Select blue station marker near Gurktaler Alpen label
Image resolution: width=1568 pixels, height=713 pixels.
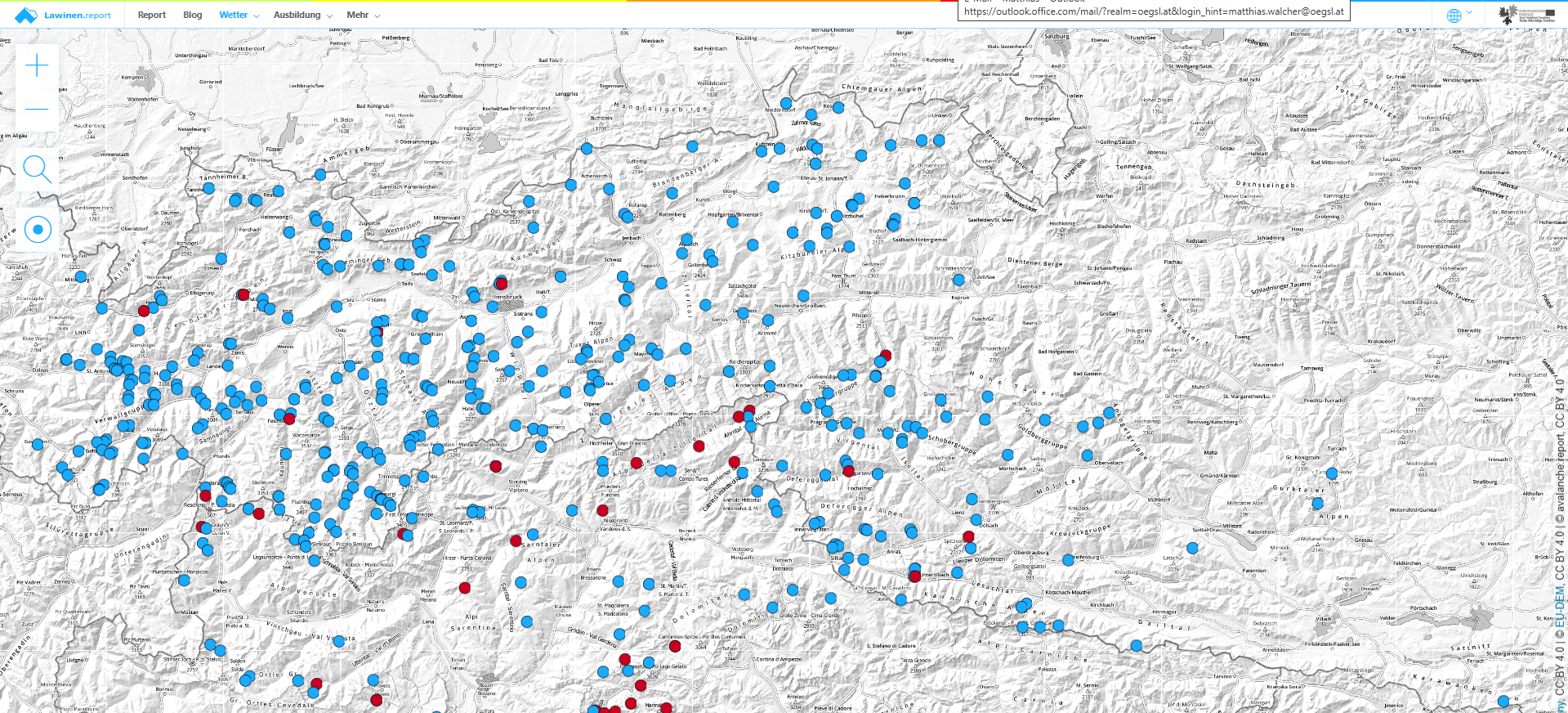(x=1317, y=504)
